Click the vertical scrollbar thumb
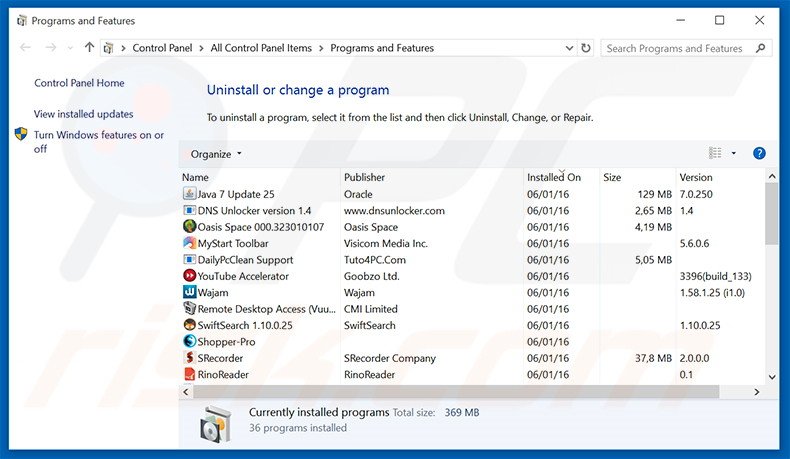Viewport: 790px width, 459px height. (x=771, y=214)
